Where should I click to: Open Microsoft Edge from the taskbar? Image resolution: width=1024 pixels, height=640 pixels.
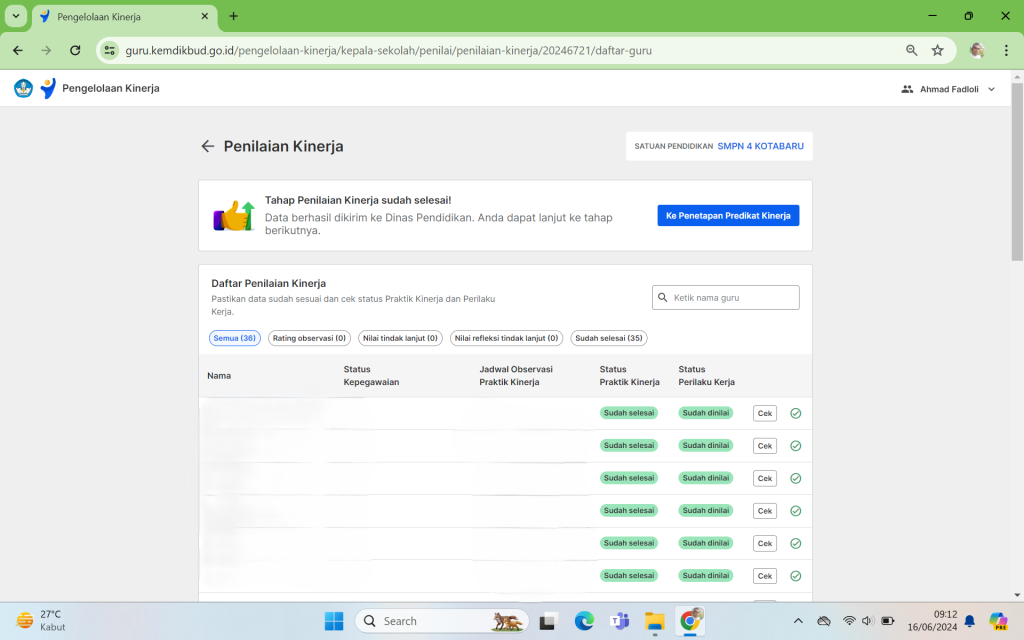click(584, 621)
